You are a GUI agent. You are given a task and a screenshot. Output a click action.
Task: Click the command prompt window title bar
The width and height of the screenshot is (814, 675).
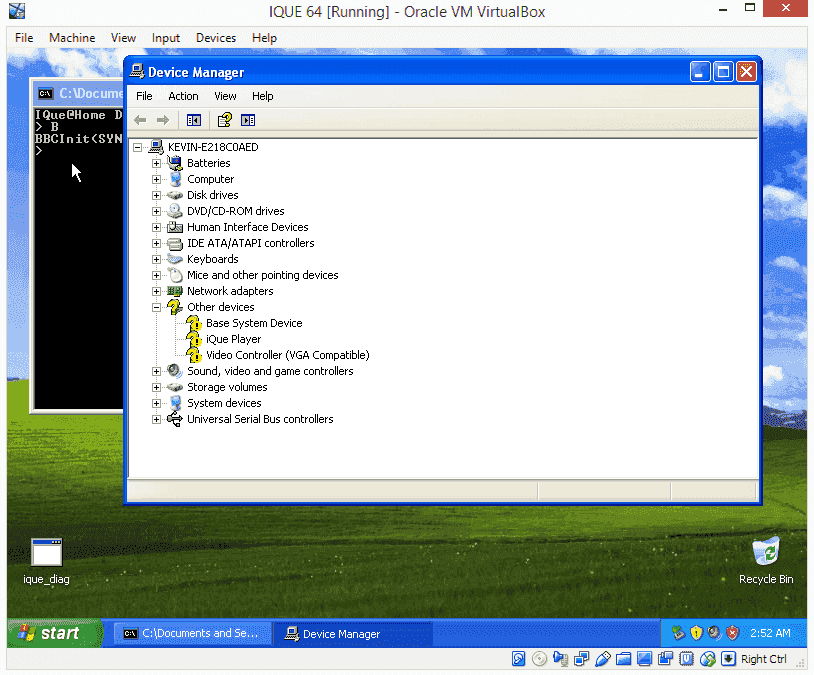tap(78, 93)
